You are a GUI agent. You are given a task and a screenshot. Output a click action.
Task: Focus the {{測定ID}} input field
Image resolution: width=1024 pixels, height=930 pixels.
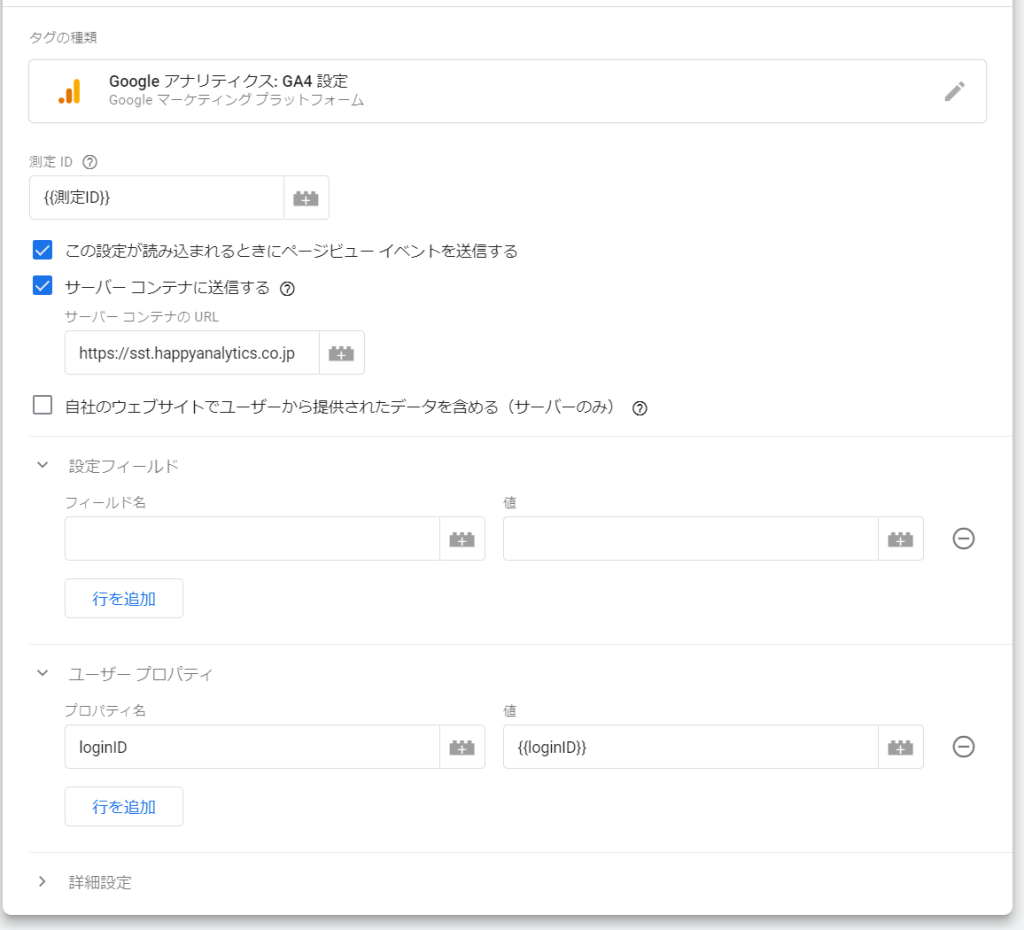(157, 198)
